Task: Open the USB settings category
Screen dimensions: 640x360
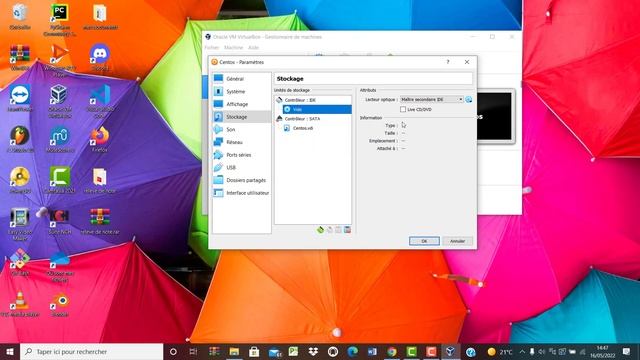Action: [242, 167]
